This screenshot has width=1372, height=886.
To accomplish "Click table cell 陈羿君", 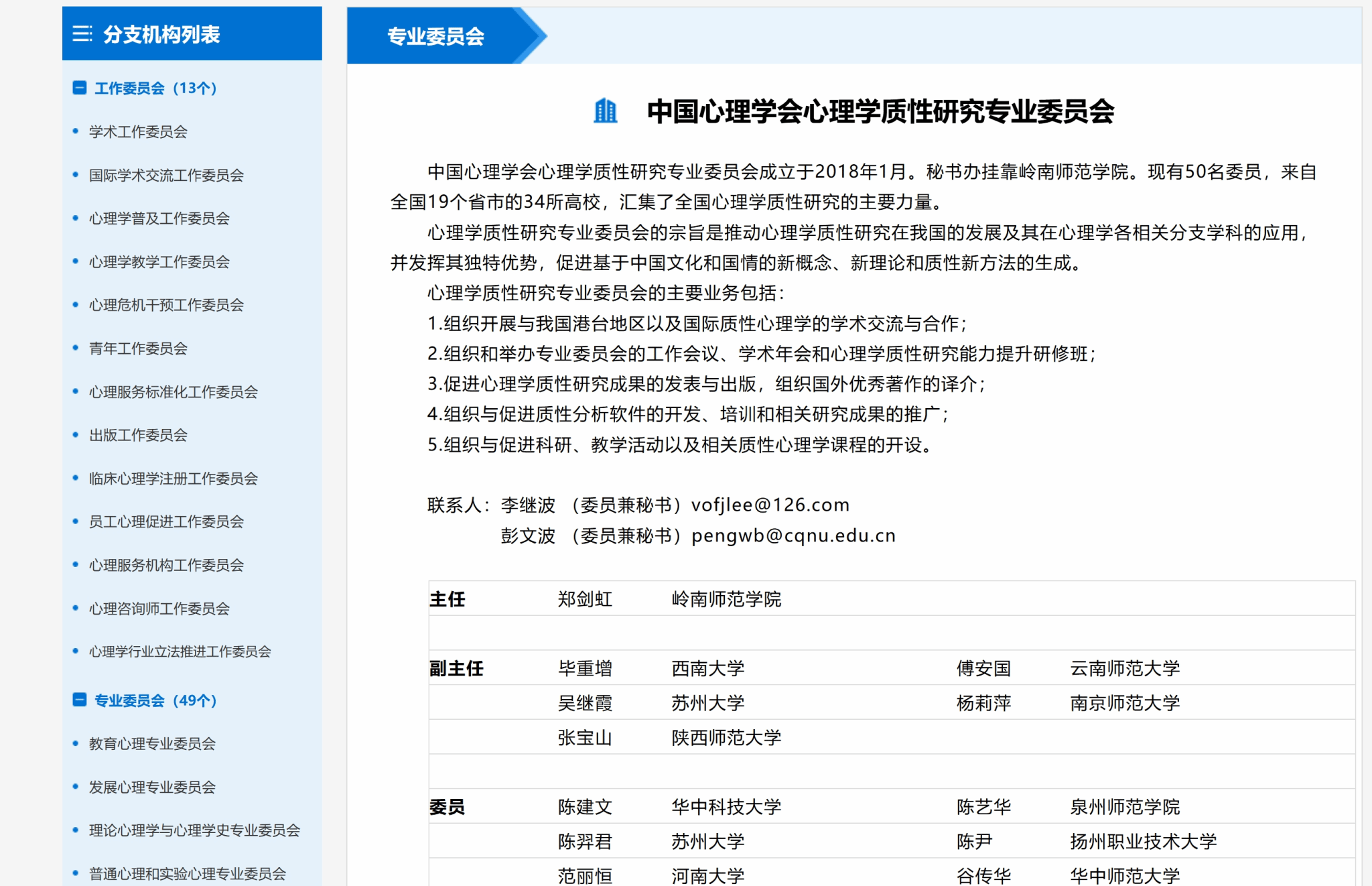I will point(585,841).
